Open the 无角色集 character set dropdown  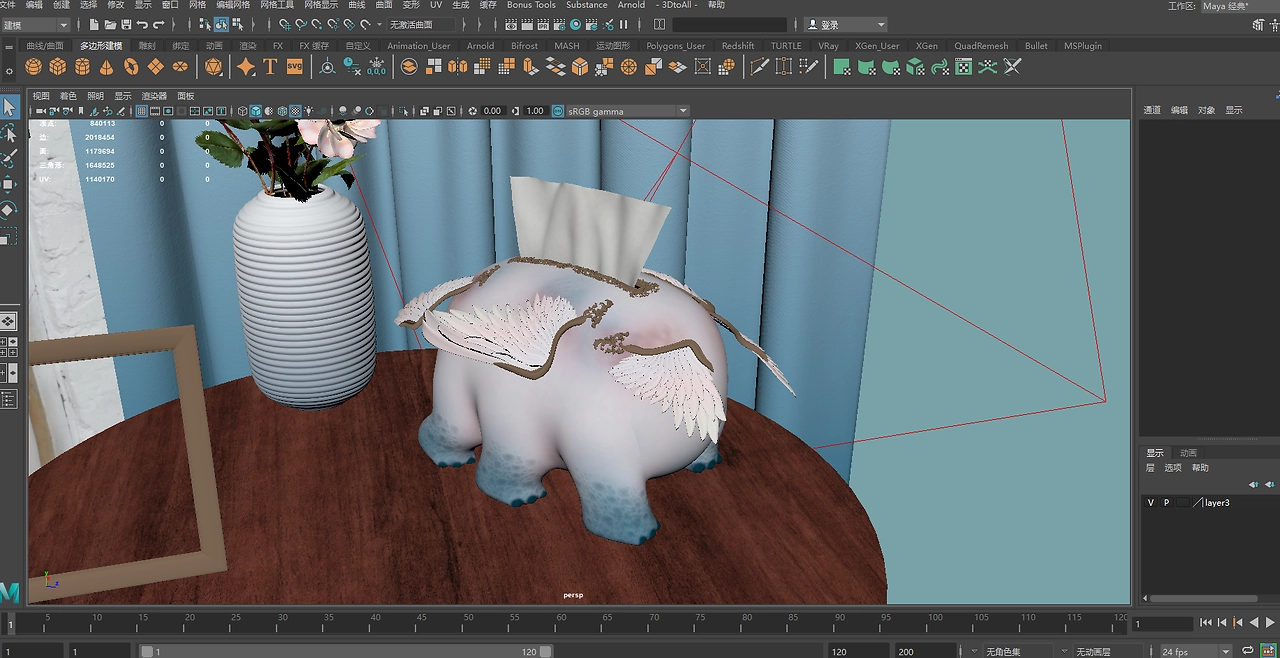click(x=1020, y=652)
